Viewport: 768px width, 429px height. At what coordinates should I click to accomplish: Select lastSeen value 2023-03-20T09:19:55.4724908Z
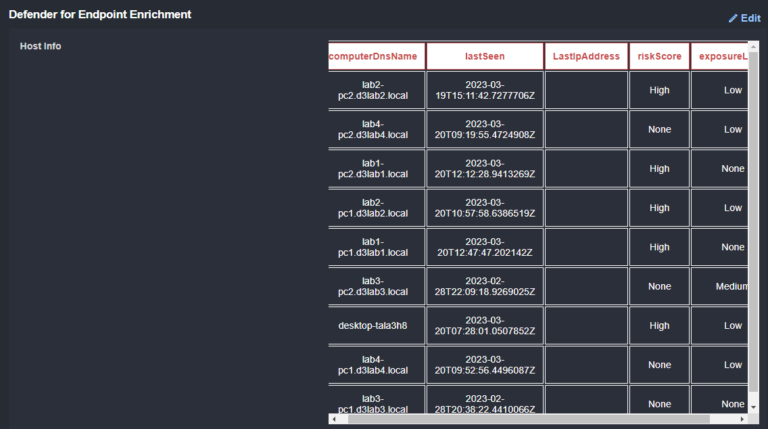click(x=485, y=129)
